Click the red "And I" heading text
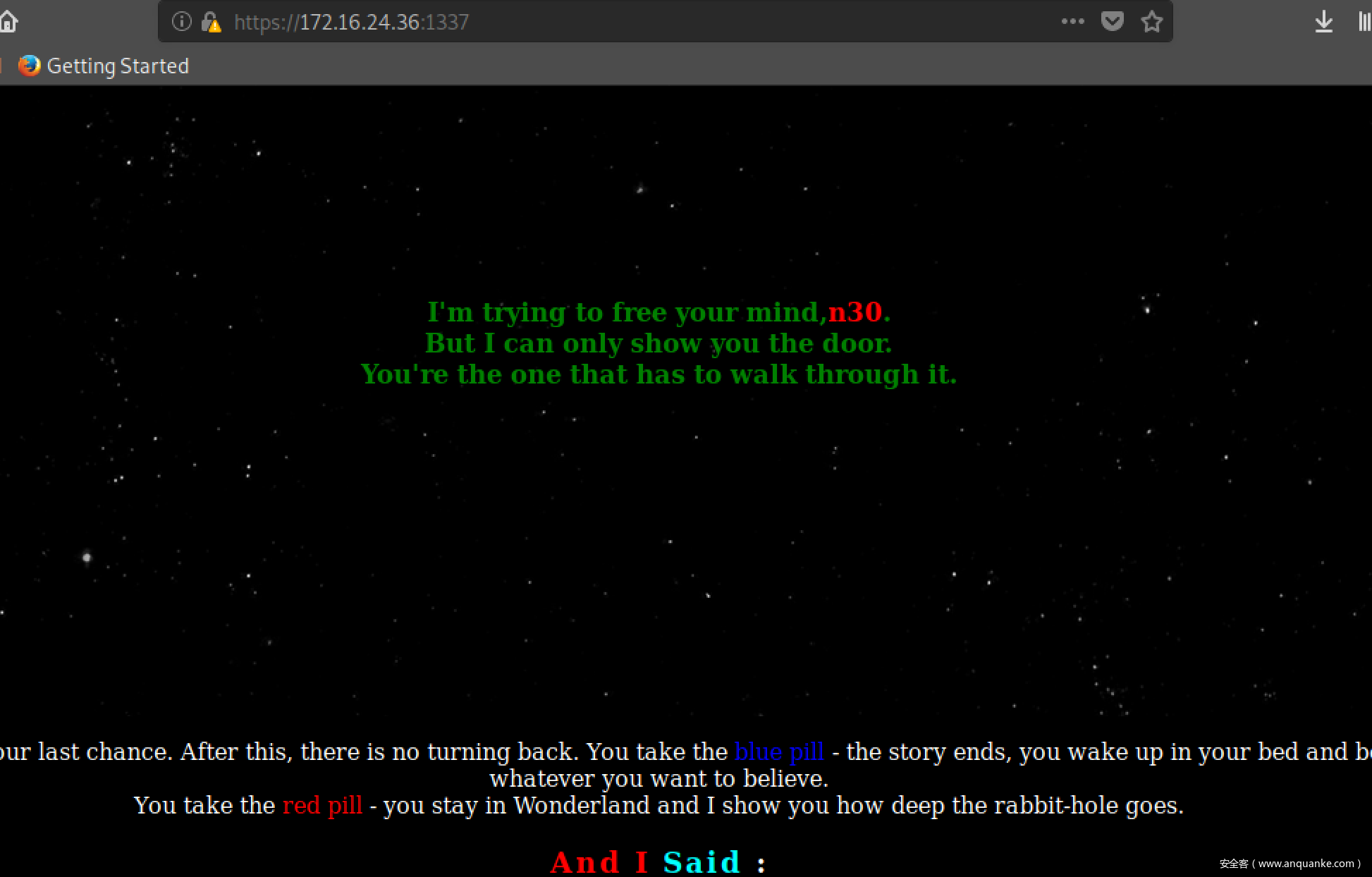The image size is (1372, 877). click(599, 861)
